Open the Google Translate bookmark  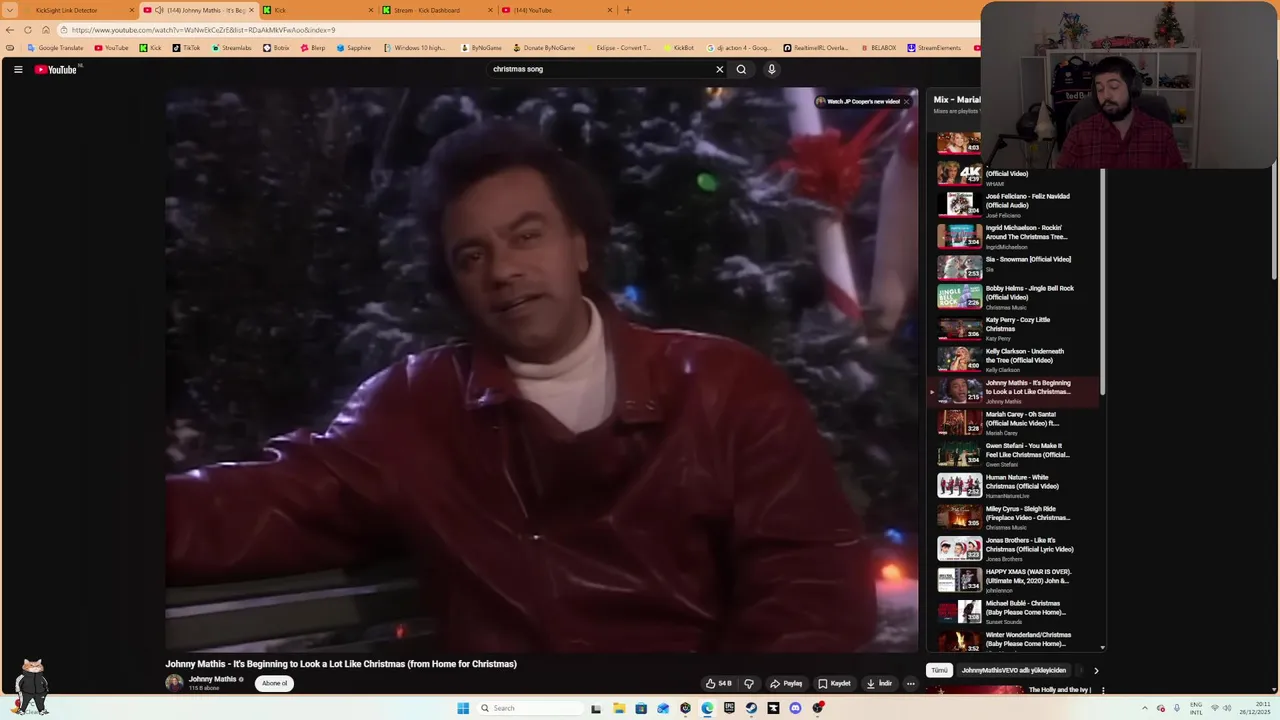coord(56,48)
